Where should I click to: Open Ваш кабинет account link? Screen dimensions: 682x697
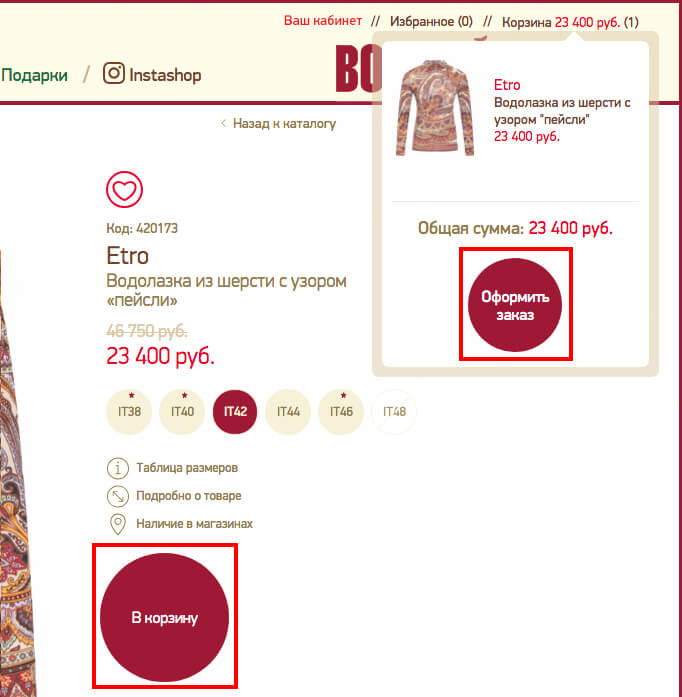(323, 21)
